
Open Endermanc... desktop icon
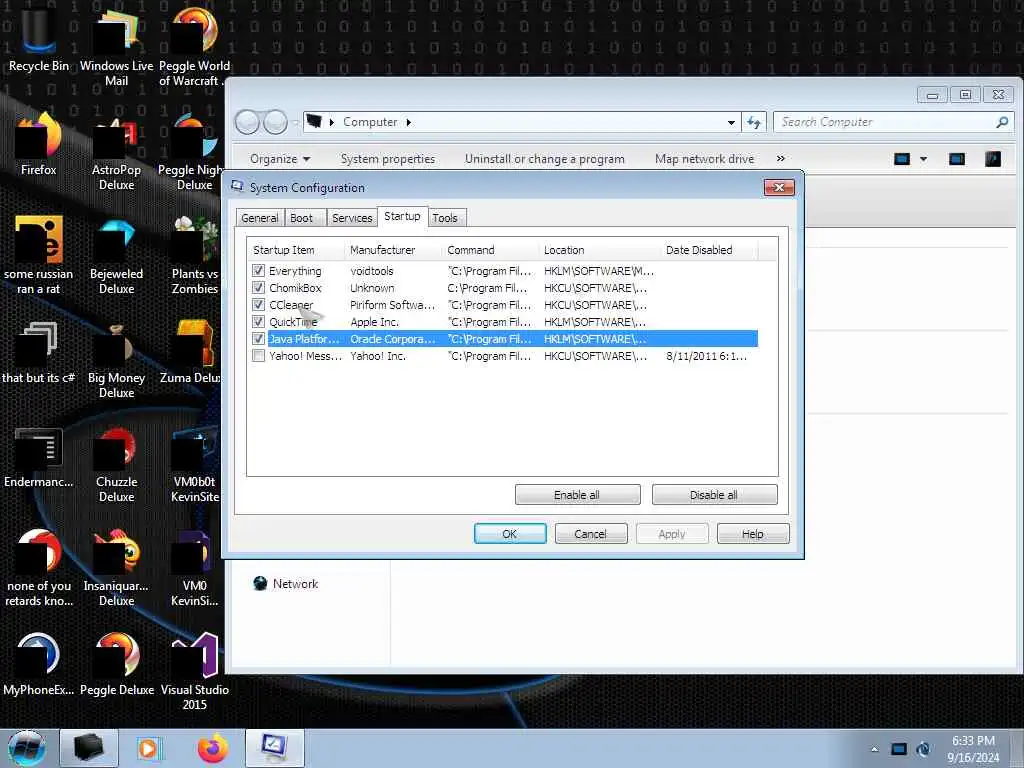(x=38, y=457)
